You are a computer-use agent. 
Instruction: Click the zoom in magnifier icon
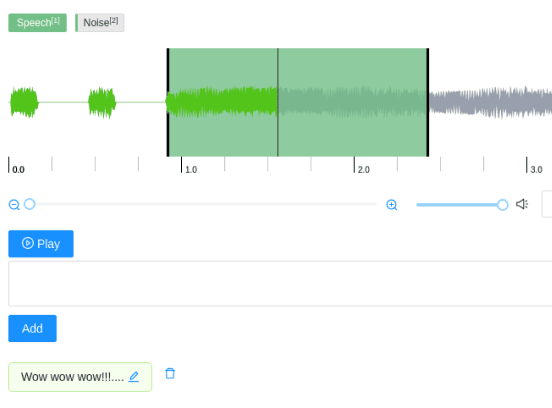(391, 205)
